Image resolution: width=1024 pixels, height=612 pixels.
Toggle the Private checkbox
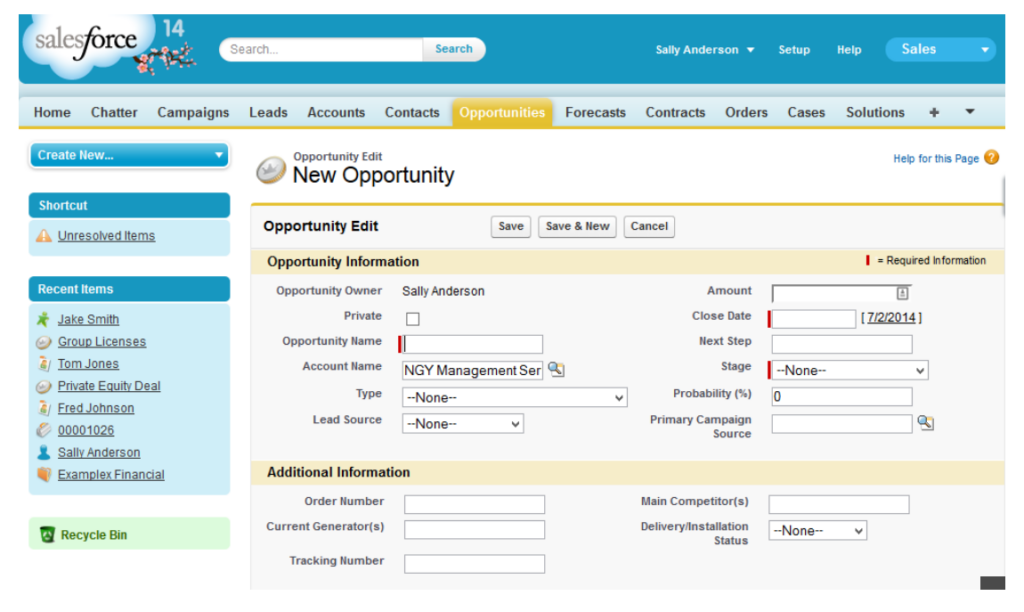click(x=413, y=319)
